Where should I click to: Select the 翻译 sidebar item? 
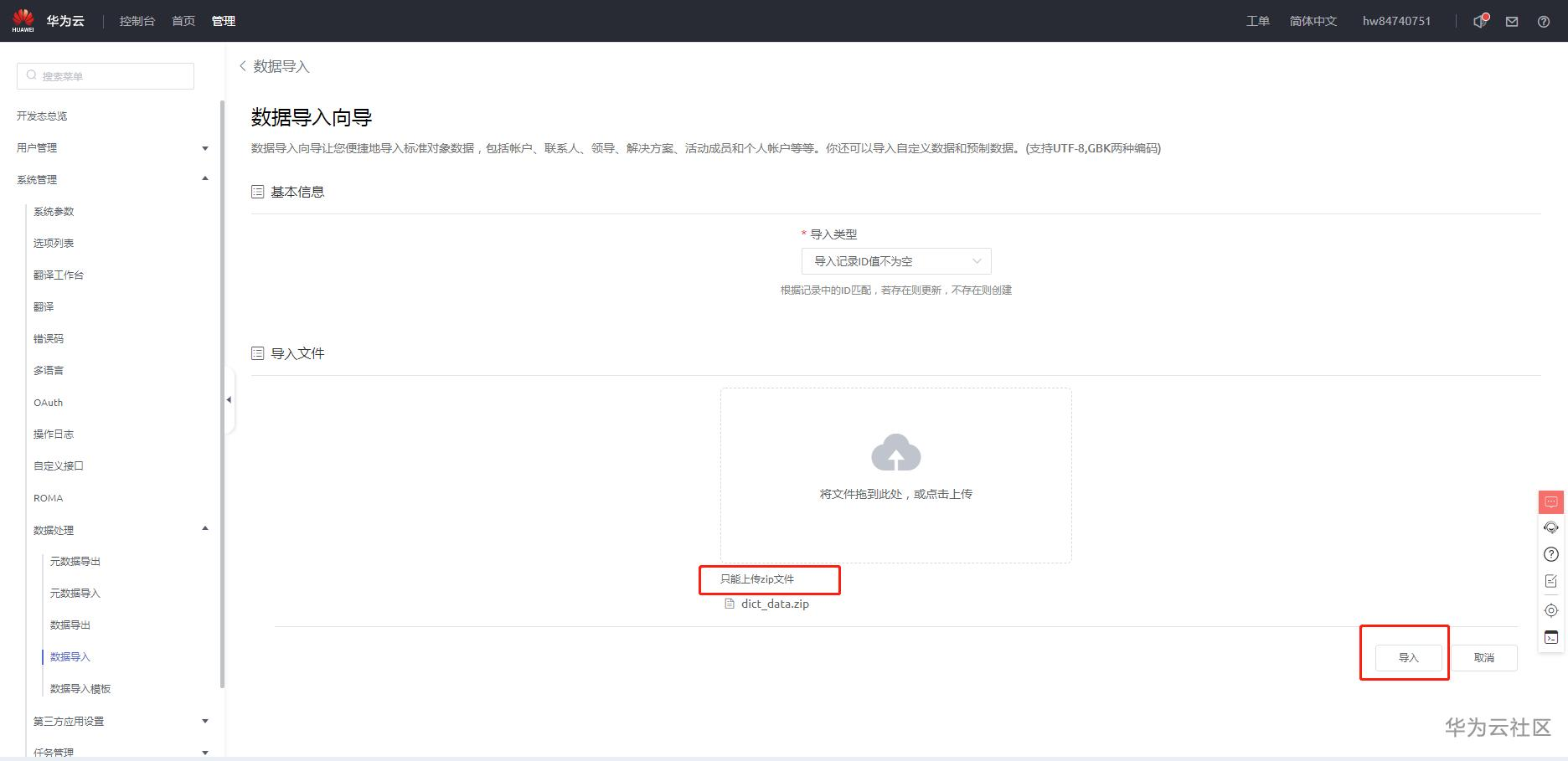(44, 307)
